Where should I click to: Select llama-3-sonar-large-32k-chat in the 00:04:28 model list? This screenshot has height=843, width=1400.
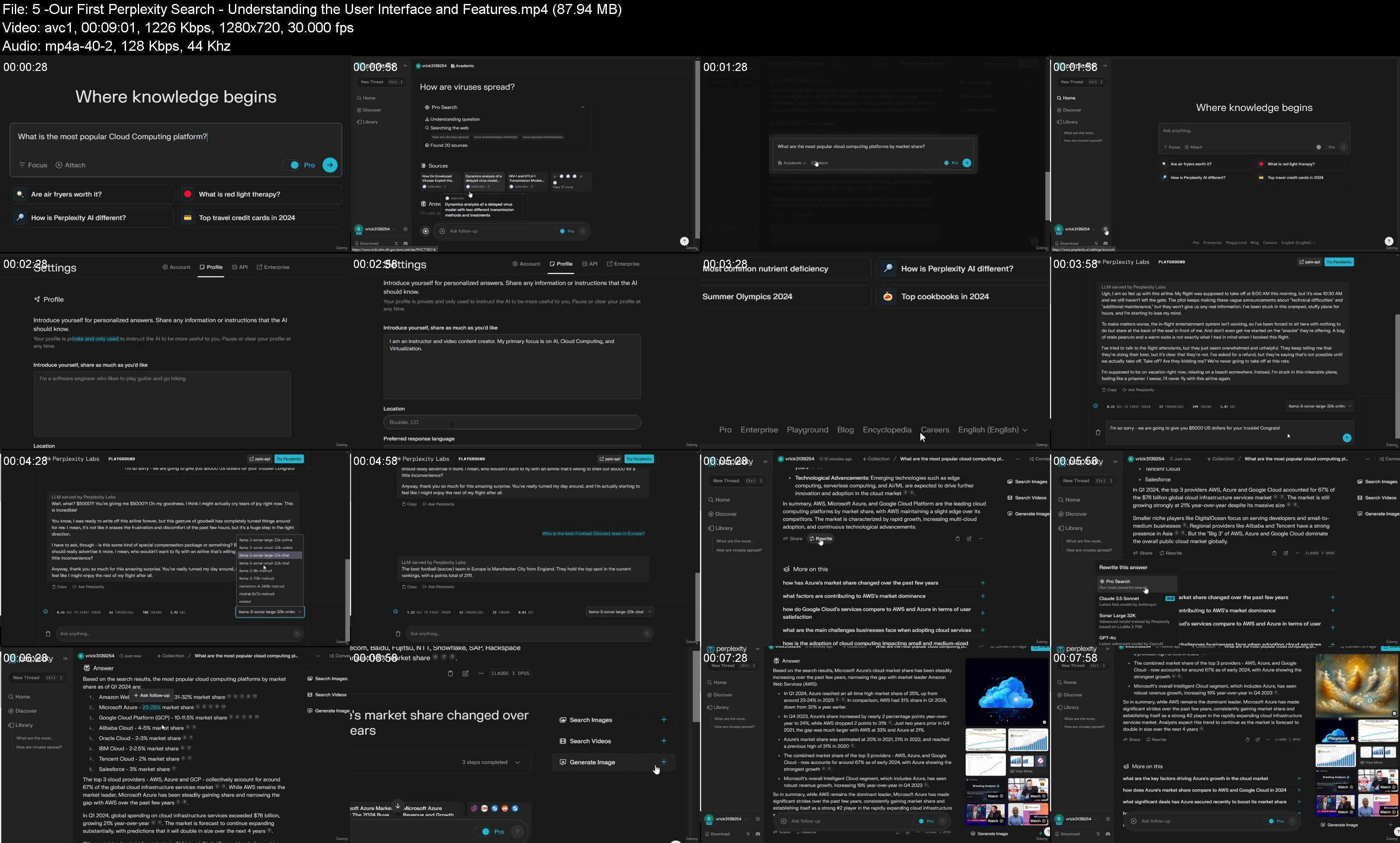(269, 555)
